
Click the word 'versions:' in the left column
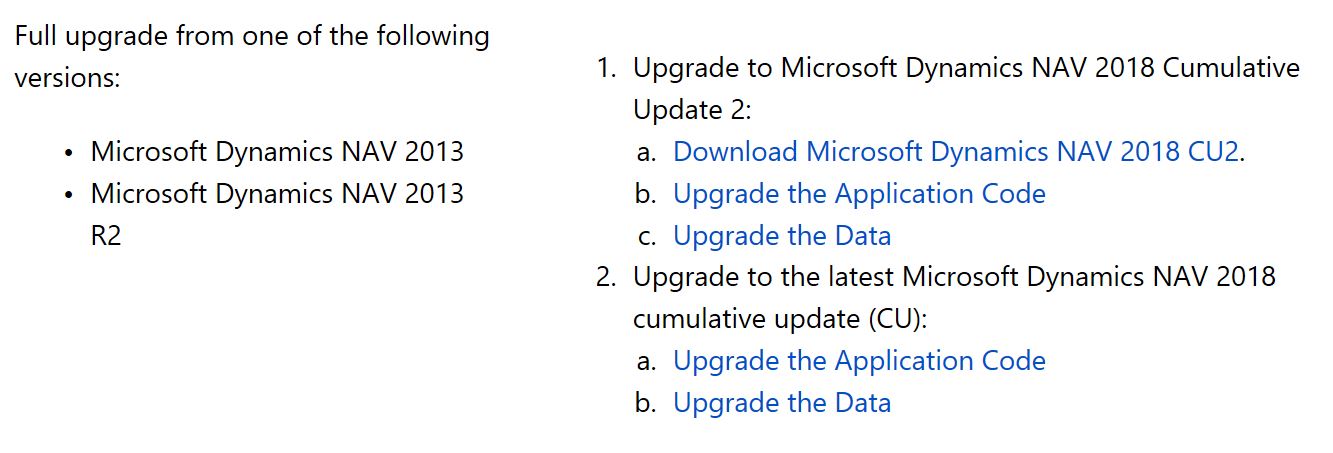(67, 78)
